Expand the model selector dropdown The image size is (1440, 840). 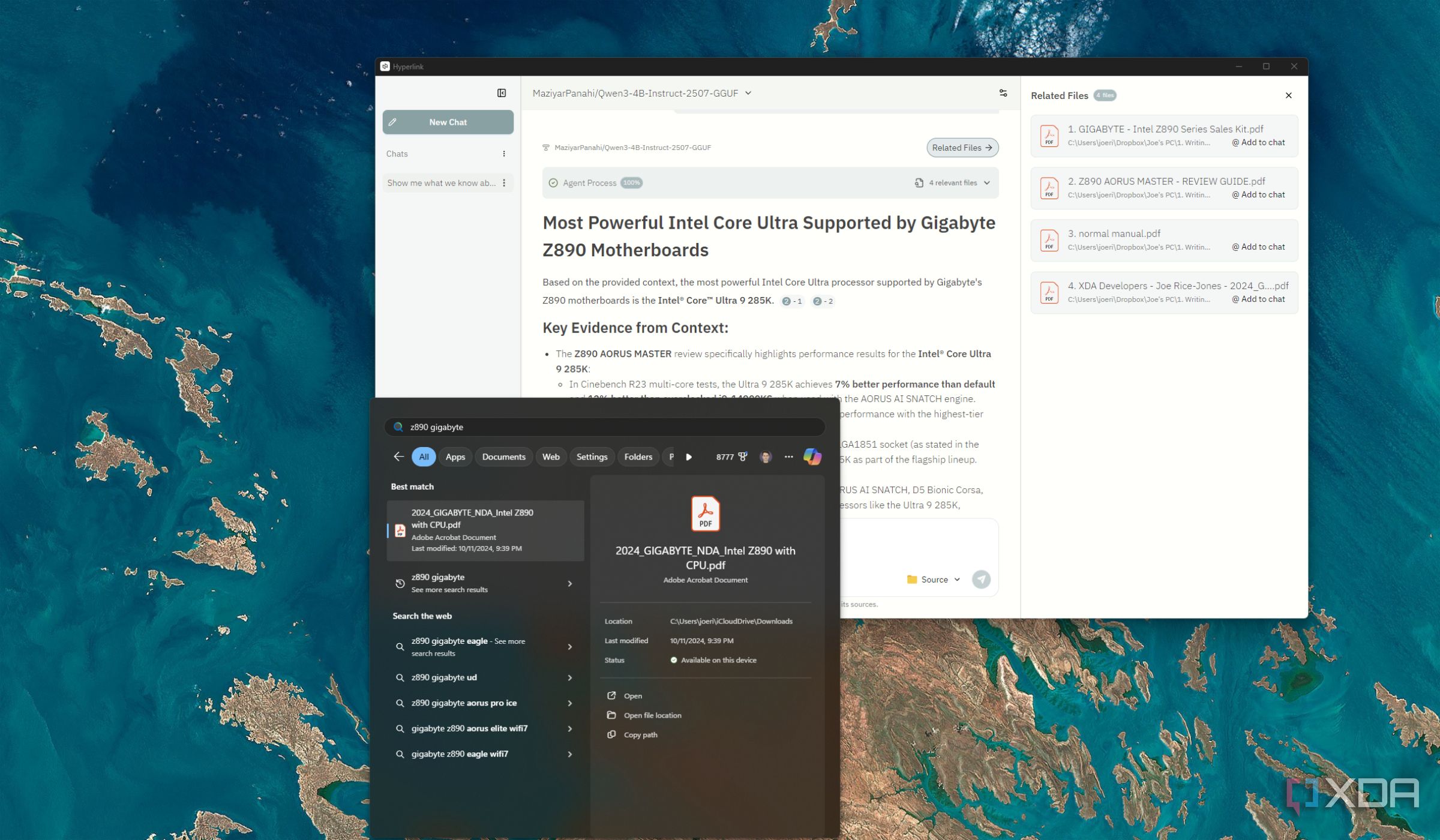pyautogui.click(x=748, y=93)
